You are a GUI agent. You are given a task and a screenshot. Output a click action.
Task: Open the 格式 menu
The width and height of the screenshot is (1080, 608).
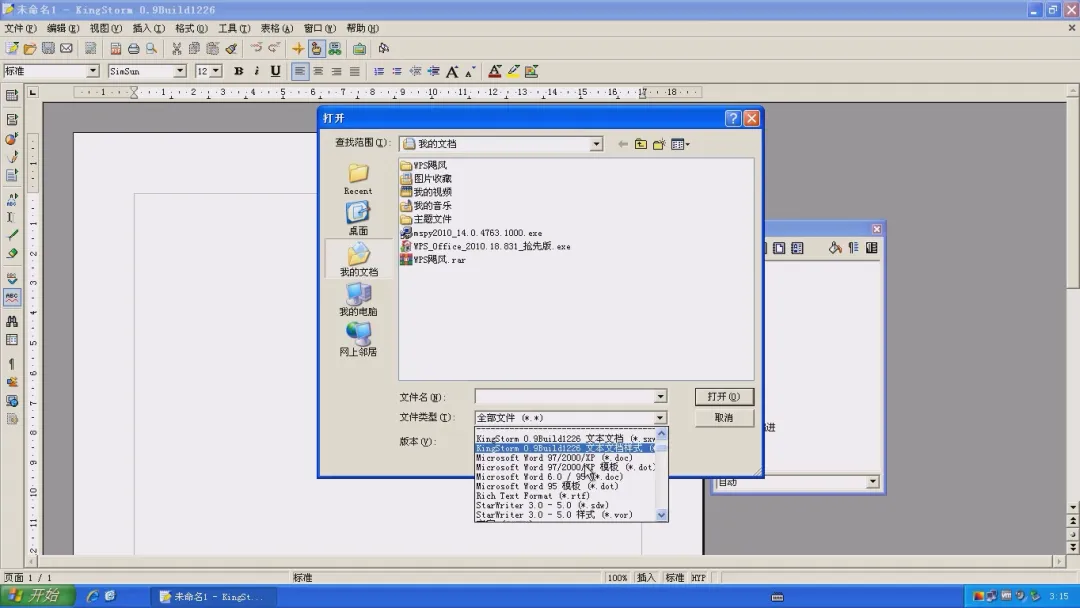coord(191,28)
